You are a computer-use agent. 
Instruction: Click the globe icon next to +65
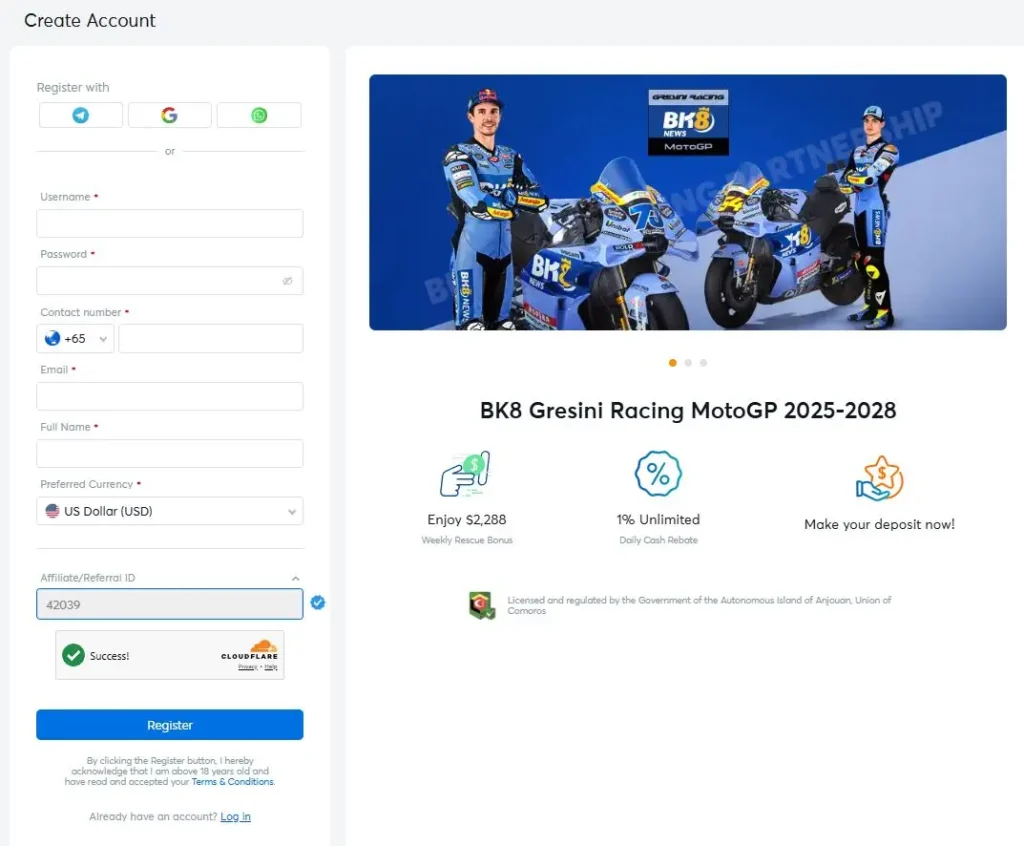(52, 338)
